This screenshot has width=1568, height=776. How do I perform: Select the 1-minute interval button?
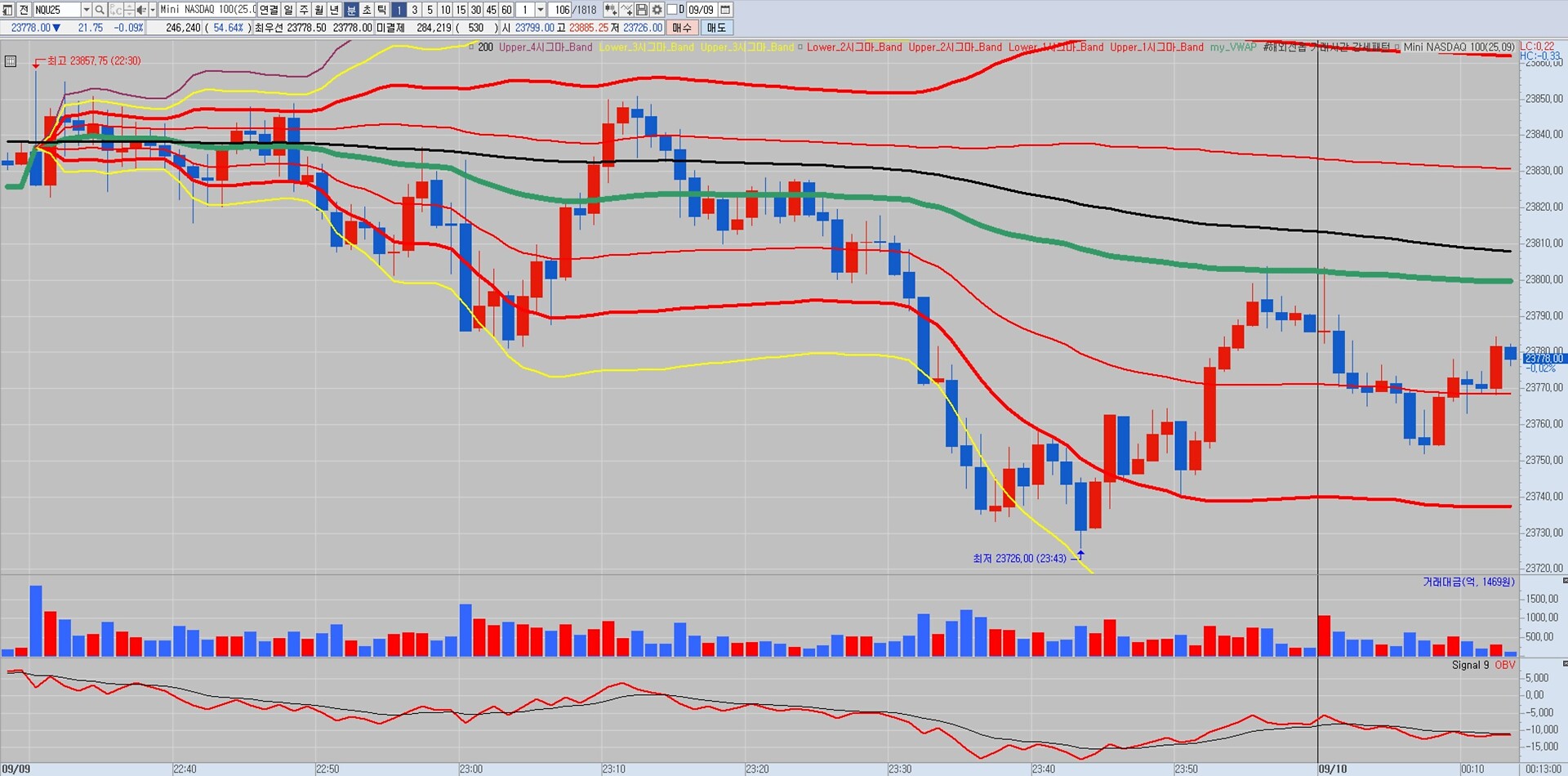(399, 10)
